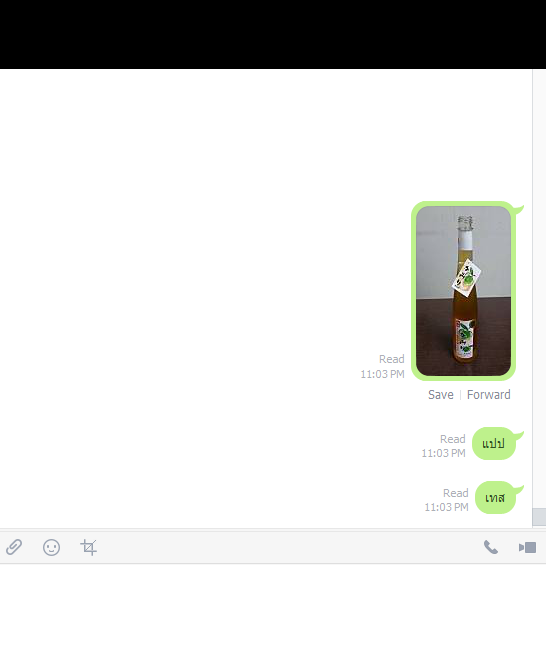Forward the bottle photo
546x645 pixels.
point(488,395)
